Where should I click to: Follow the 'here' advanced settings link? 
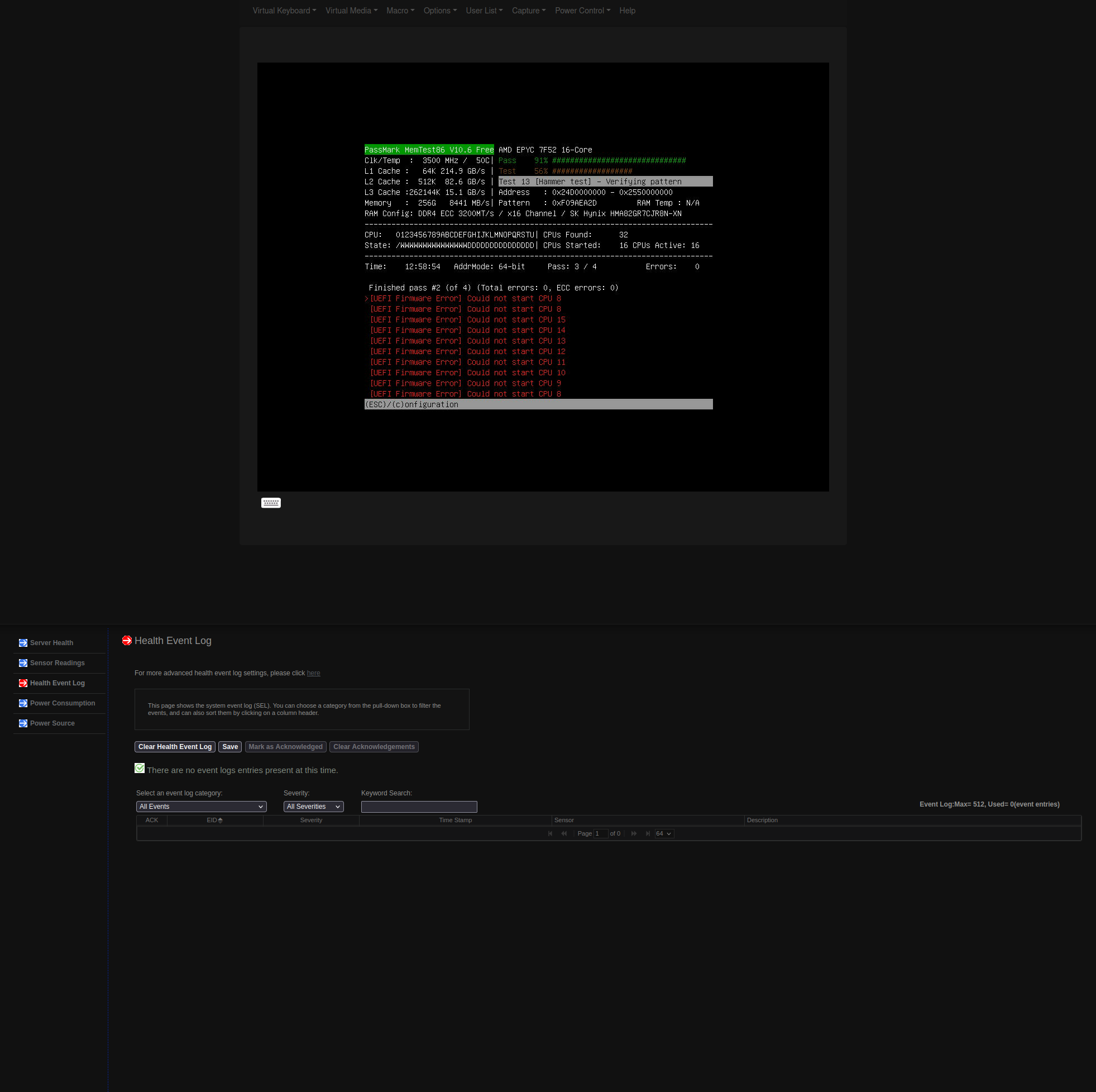tap(313, 673)
